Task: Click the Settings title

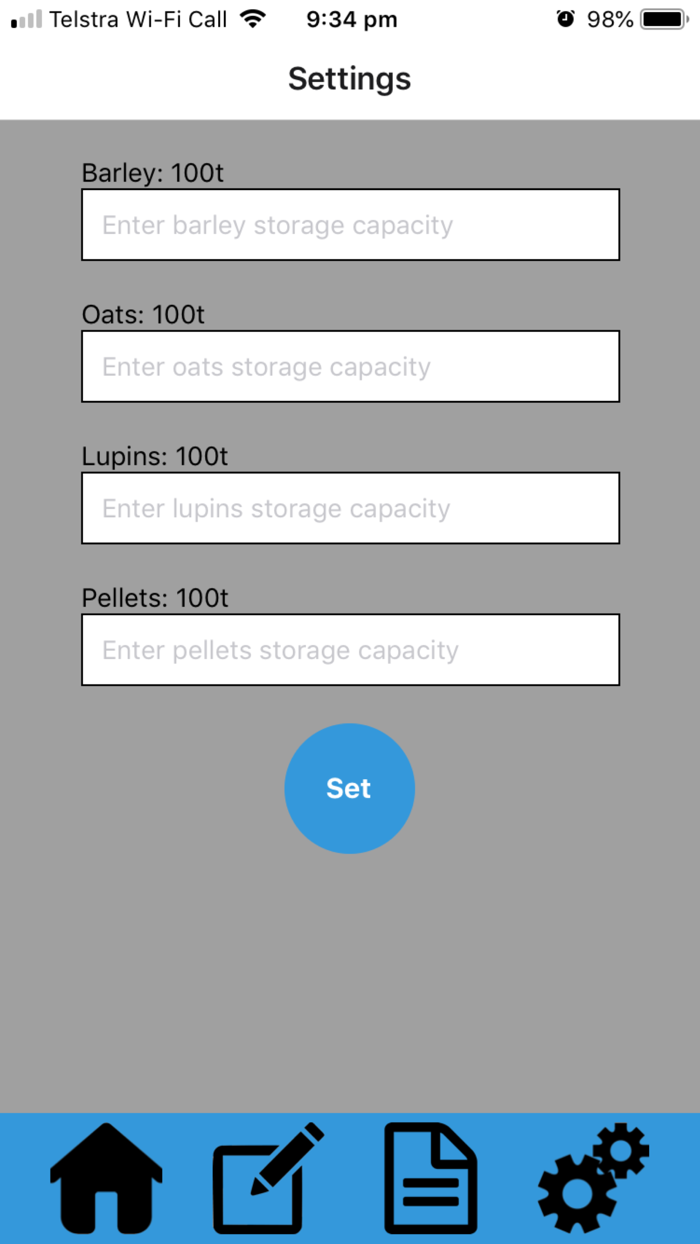Action: [349, 78]
